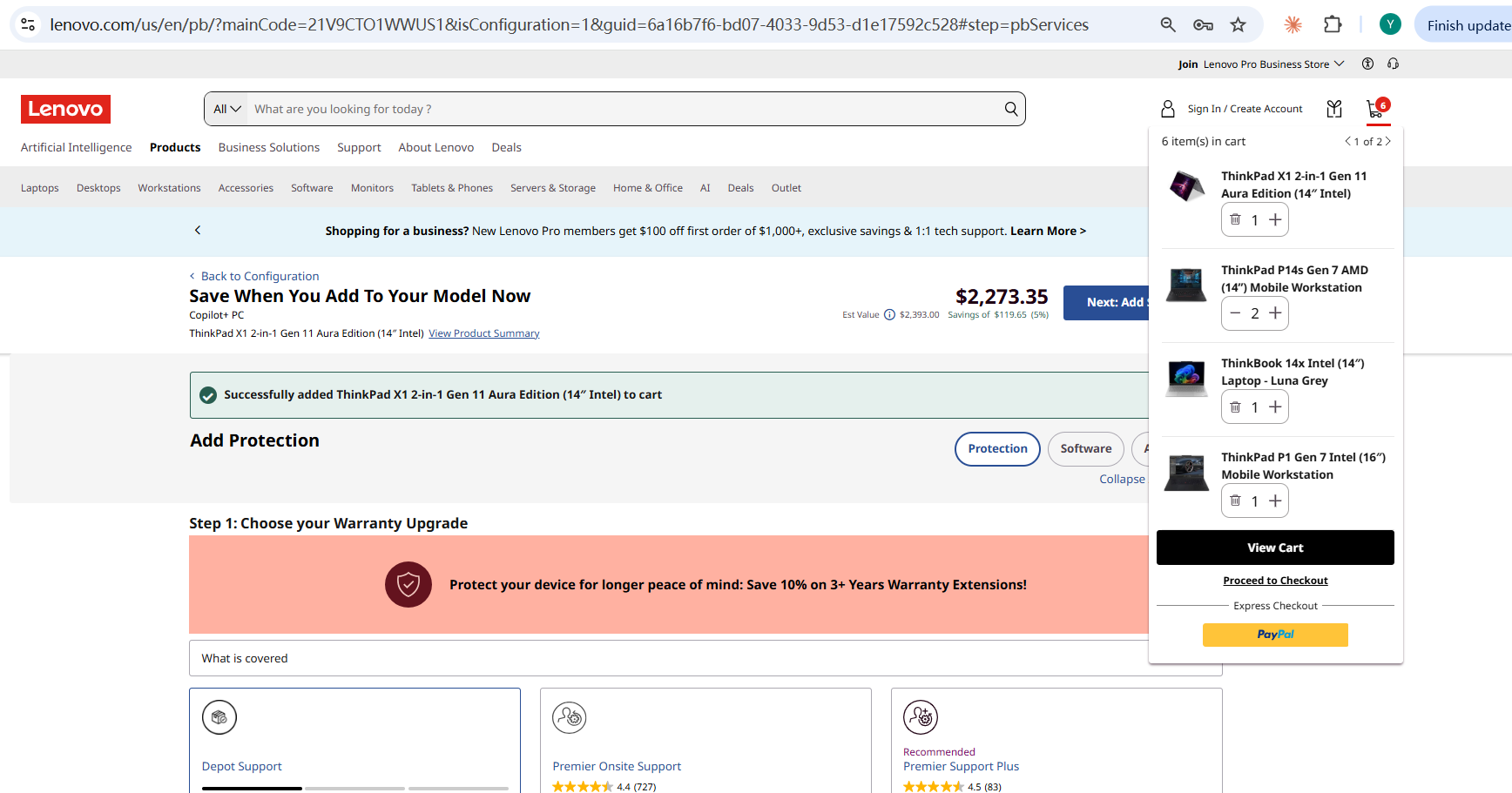
Task: Open the accessibility icon in top bar
Action: 1367,64
